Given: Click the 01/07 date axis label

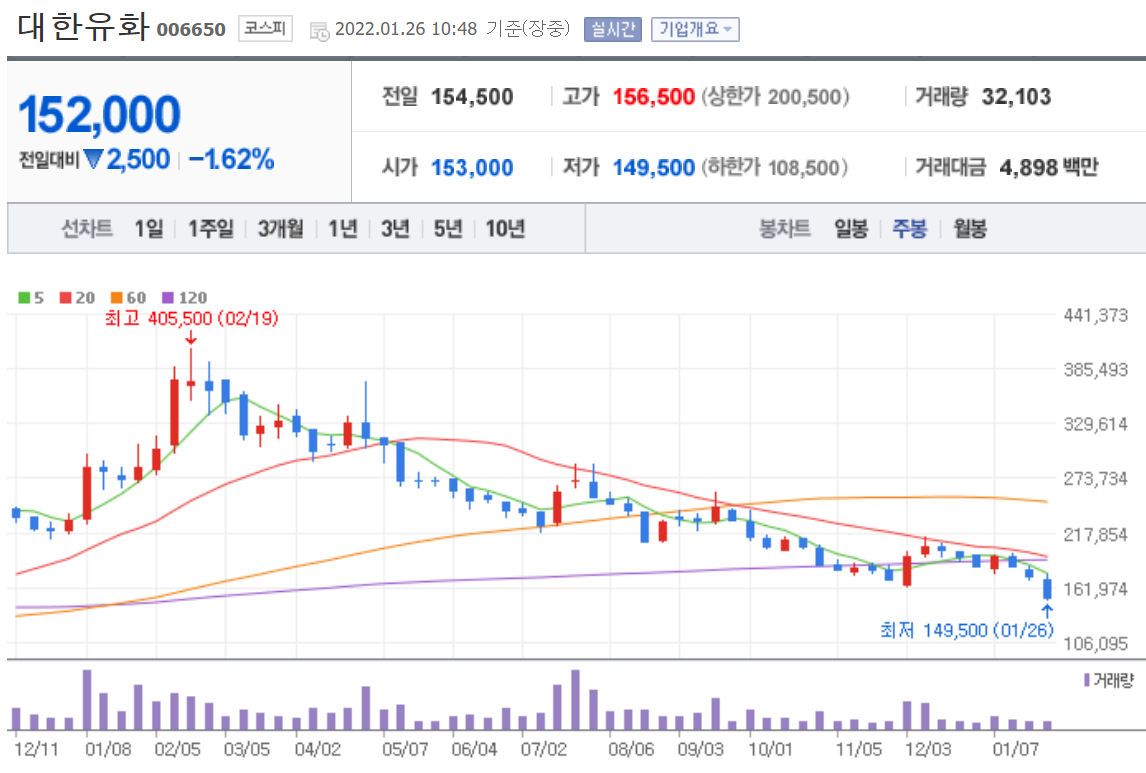Looking at the screenshot, I should coord(1015,749).
